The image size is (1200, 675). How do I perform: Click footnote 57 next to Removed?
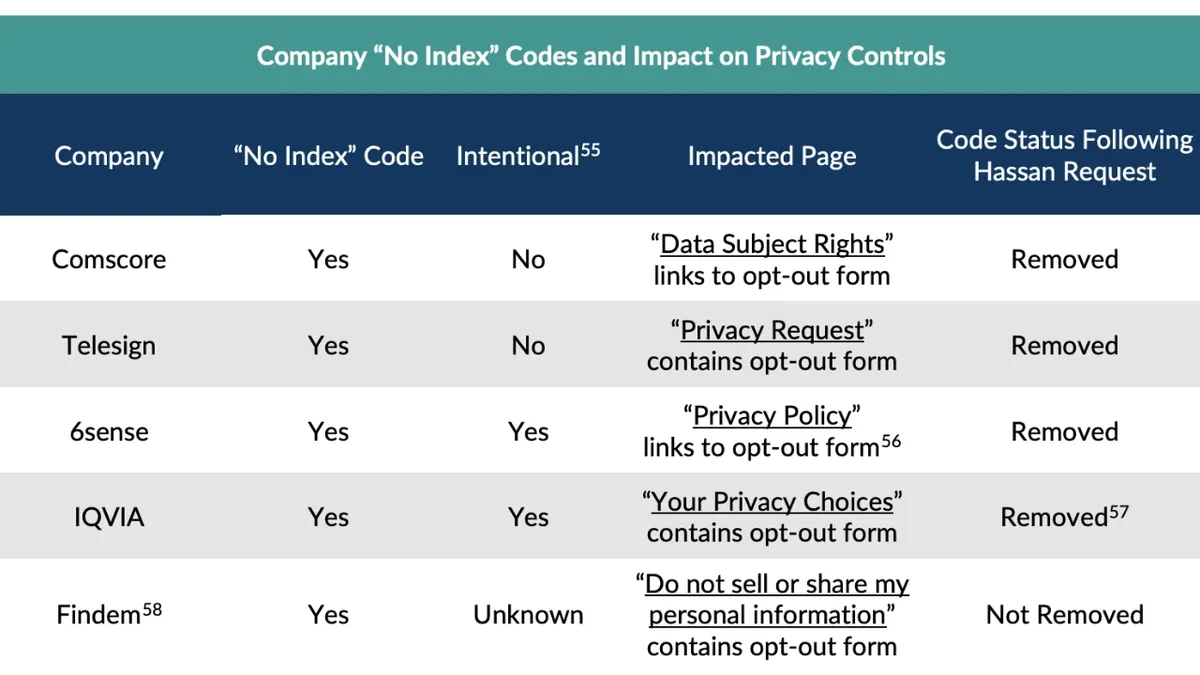[x=1118, y=512]
